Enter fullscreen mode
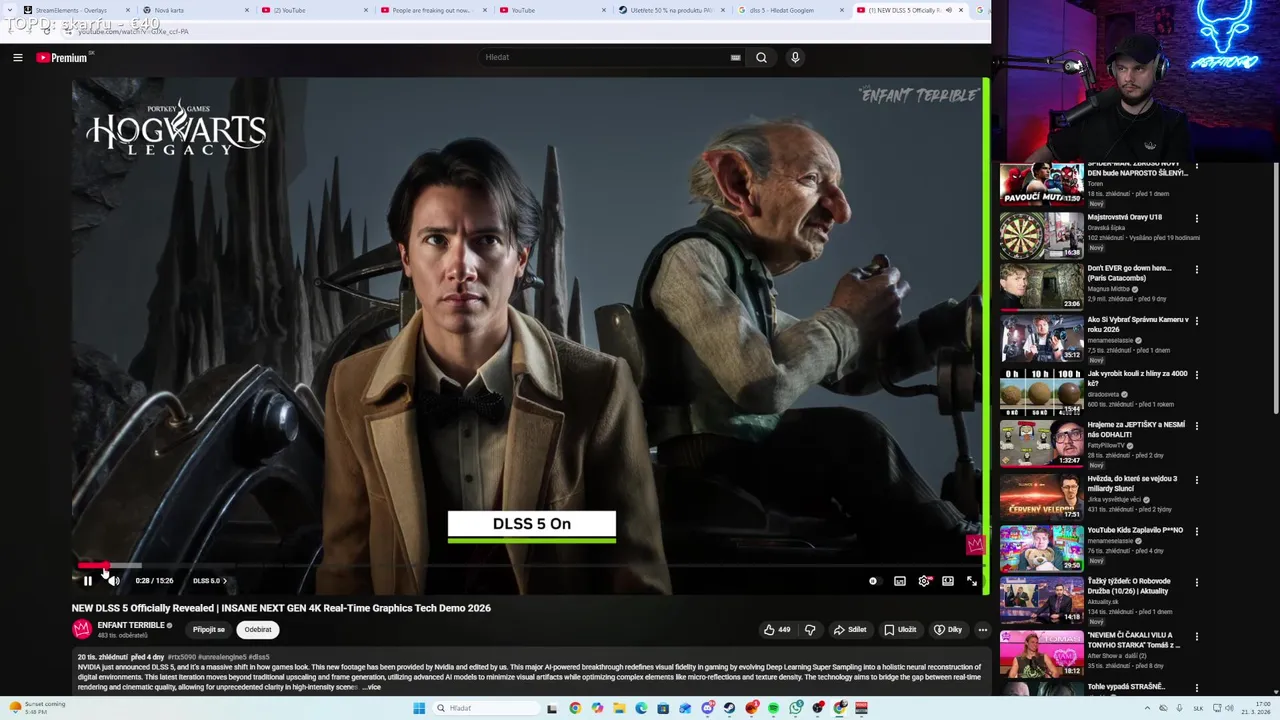The height and width of the screenshot is (720, 1280). [971, 581]
